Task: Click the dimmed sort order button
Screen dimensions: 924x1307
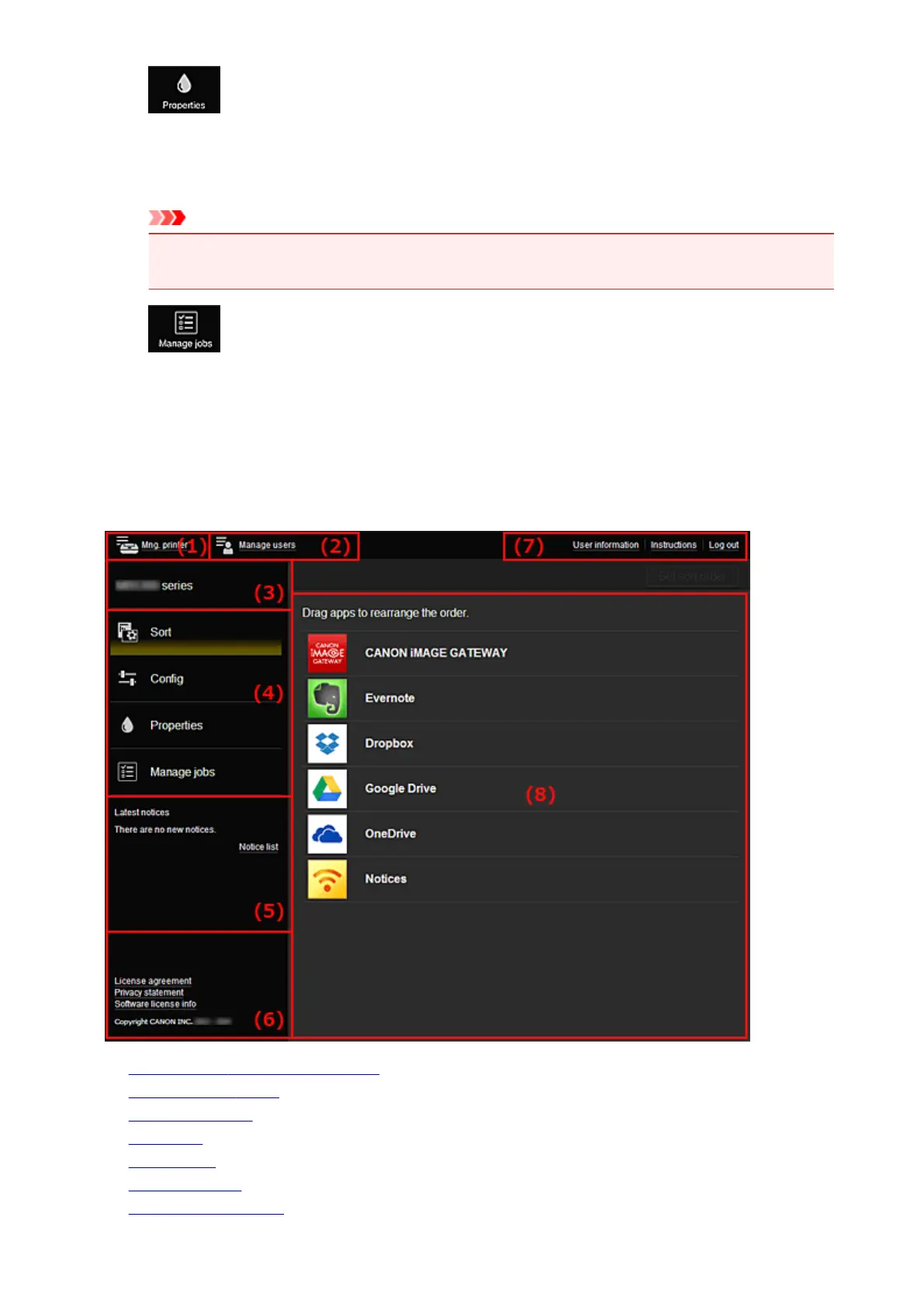Action: 692,576
